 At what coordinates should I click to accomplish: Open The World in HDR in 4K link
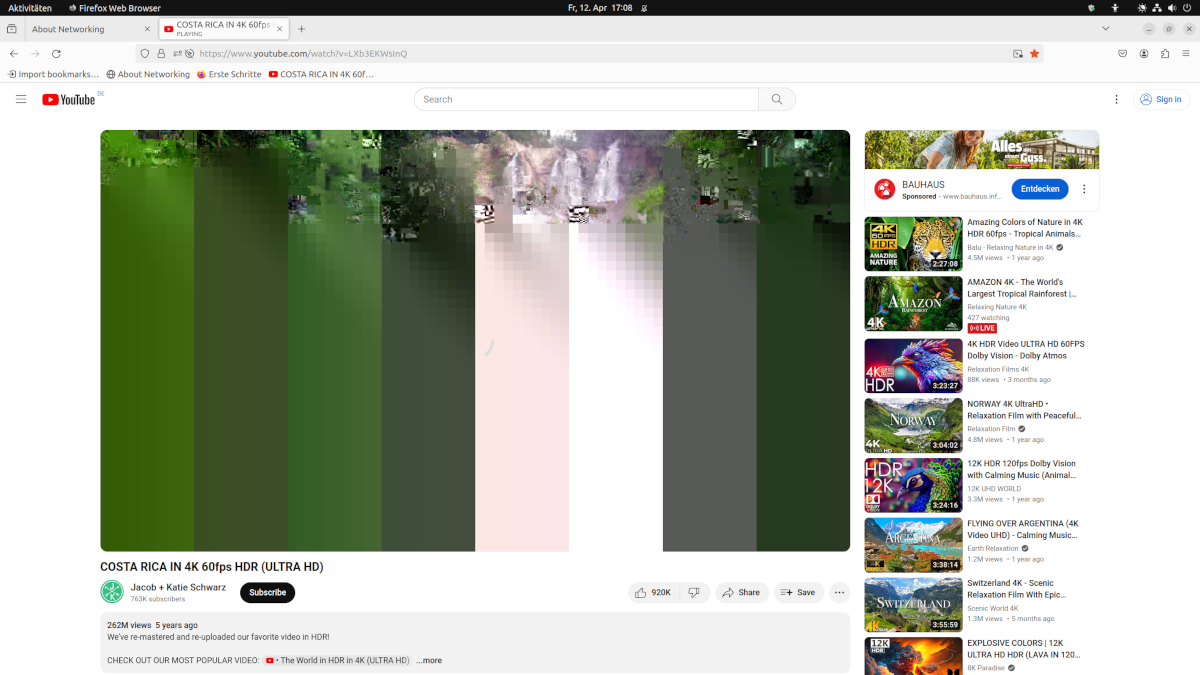[x=337, y=660]
